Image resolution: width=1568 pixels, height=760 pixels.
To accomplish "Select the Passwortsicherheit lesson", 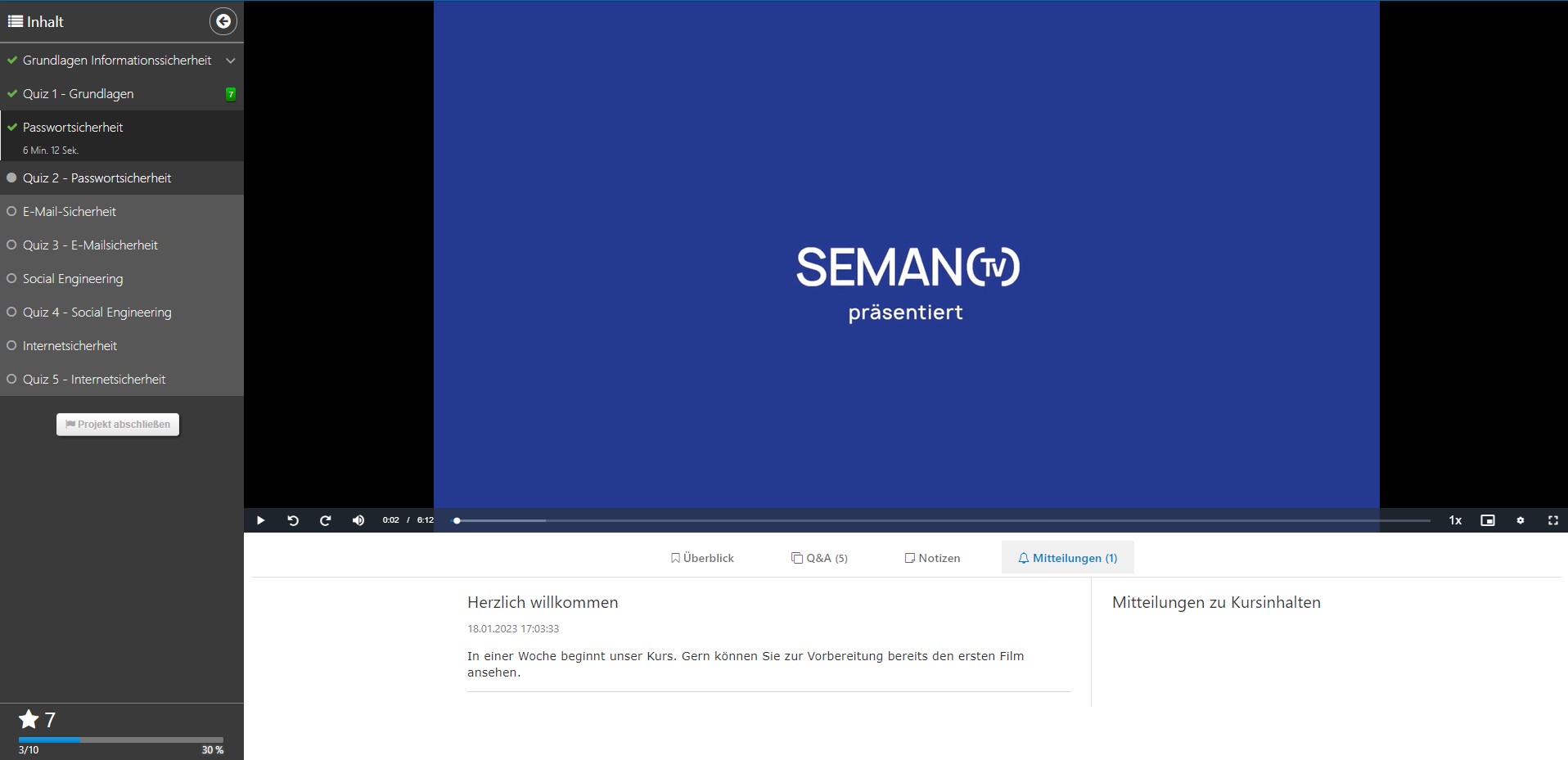I will click(x=122, y=136).
